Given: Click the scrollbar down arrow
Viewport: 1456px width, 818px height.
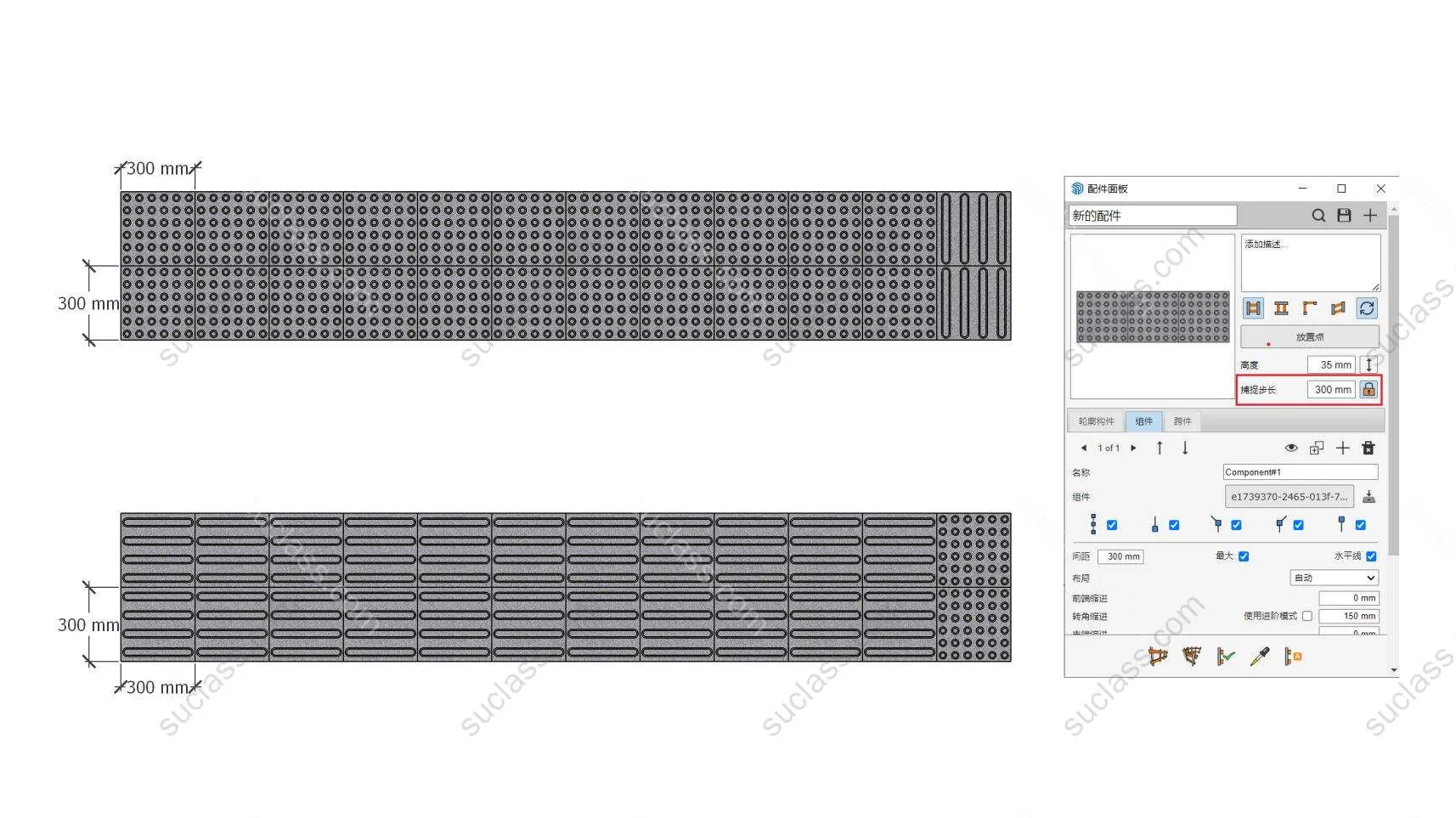Looking at the screenshot, I should point(1393,670).
